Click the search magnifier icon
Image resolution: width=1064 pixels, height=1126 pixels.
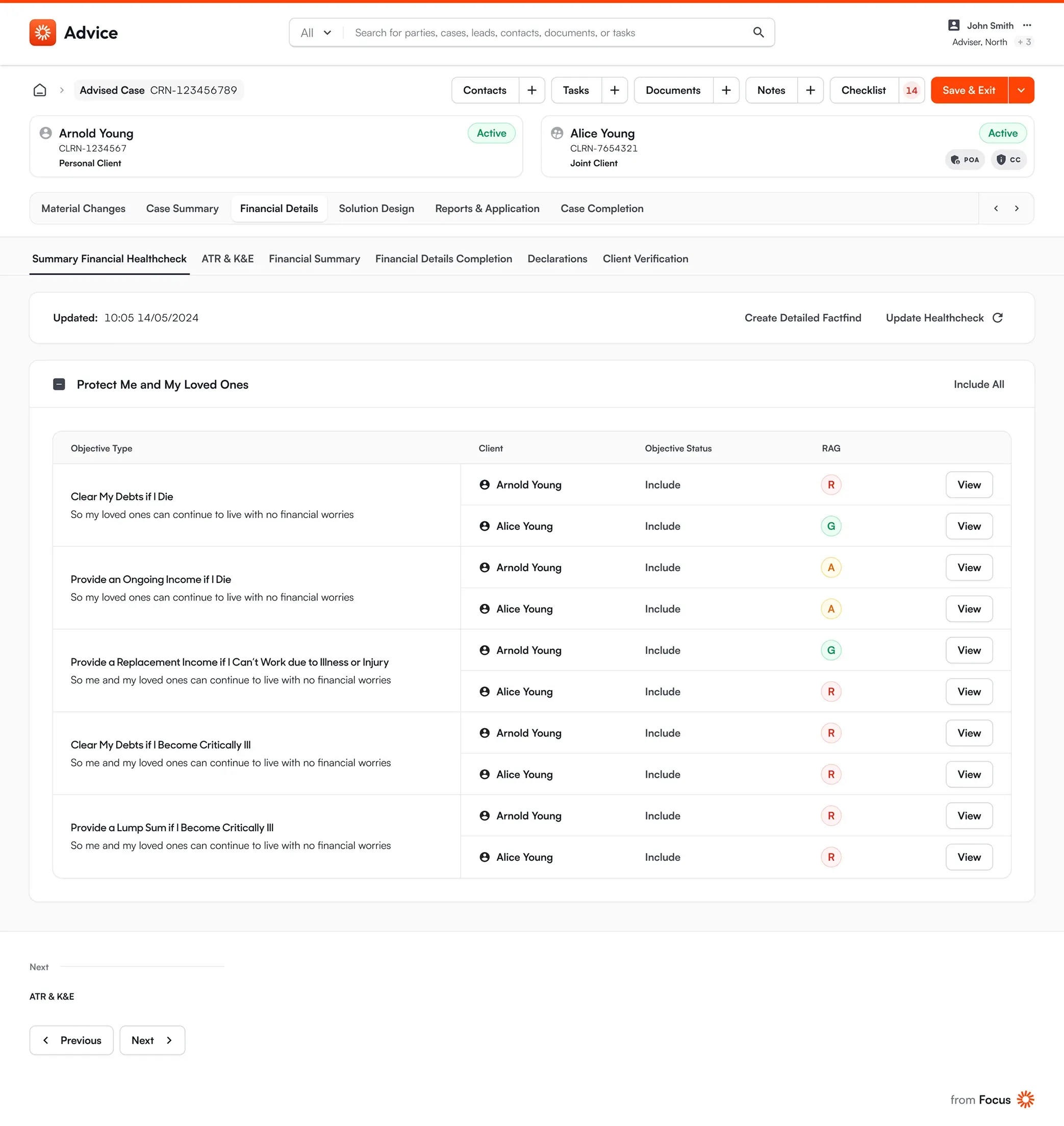pos(758,32)
